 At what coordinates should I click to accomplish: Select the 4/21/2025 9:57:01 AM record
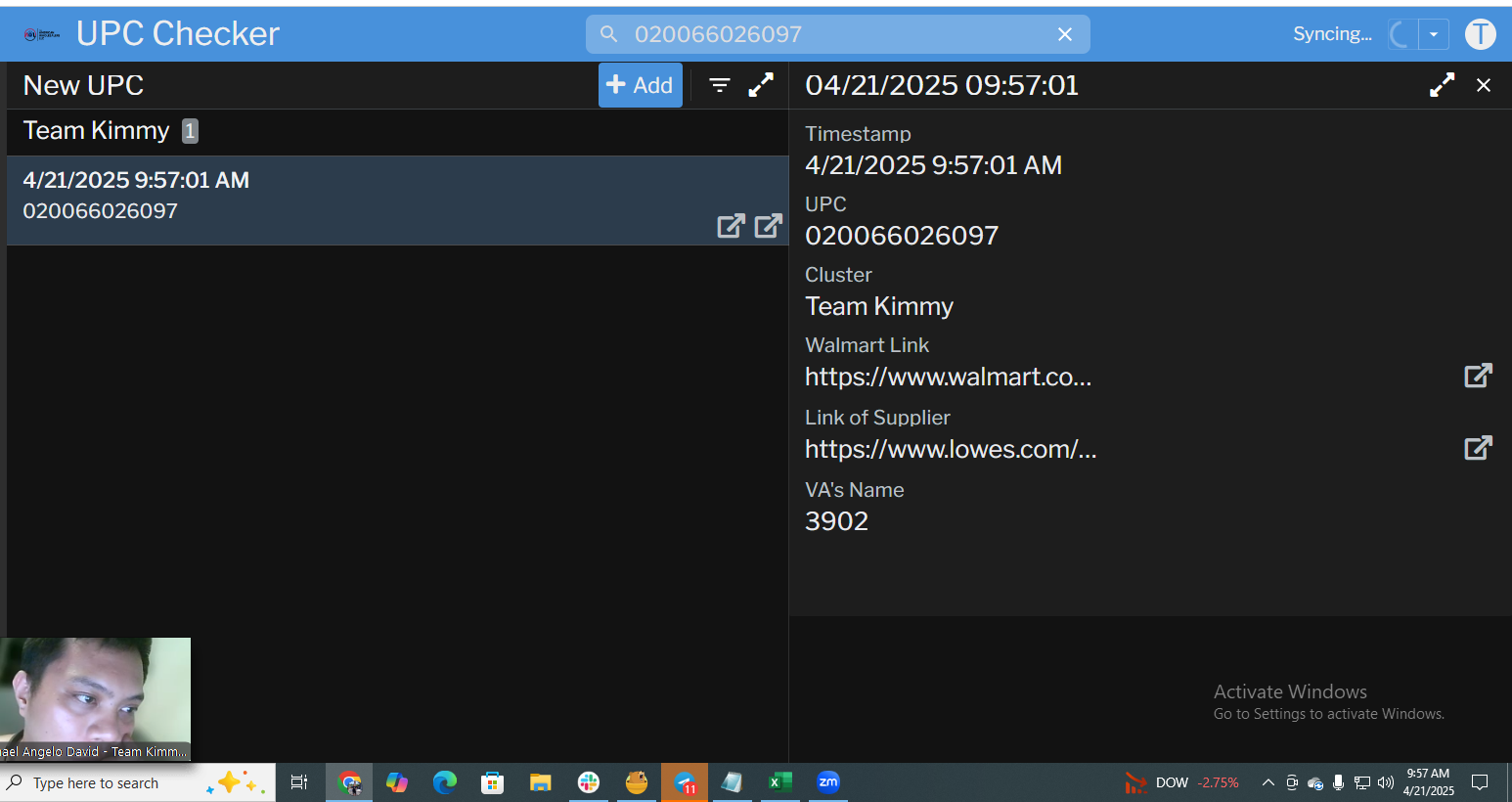[293, 196]
